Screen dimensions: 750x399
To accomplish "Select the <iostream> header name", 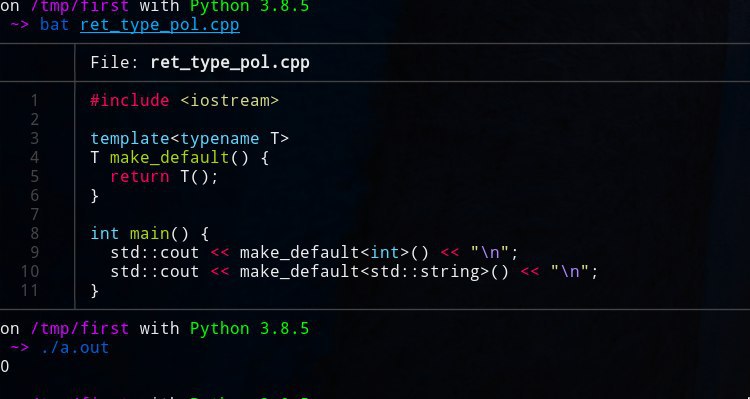I will [230, 100].
